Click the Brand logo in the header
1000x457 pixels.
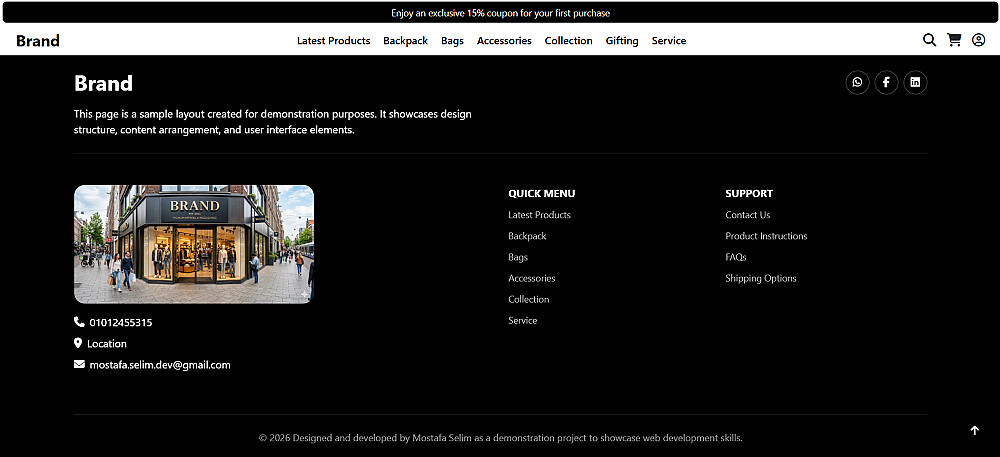coord(38,41)
